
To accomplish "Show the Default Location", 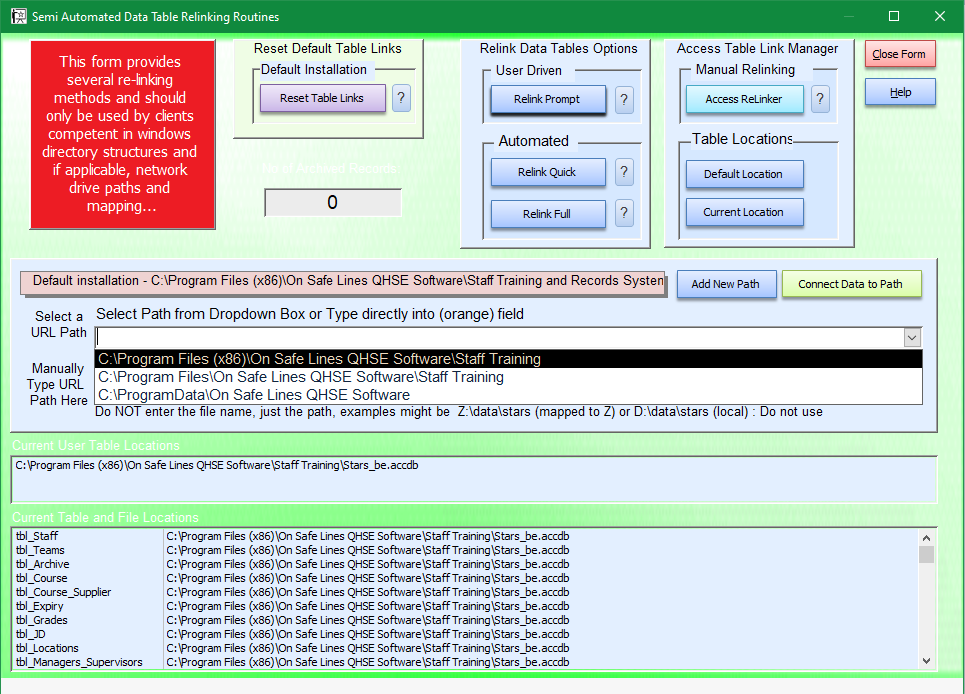I will (x=745, y=174).
